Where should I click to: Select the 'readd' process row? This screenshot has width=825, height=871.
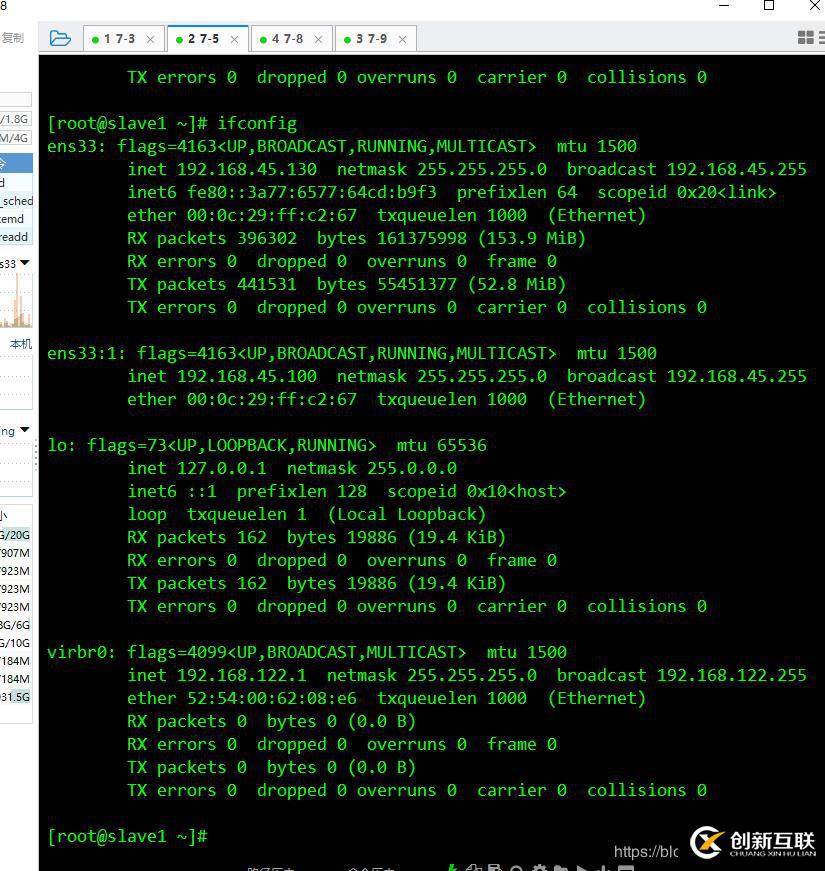pos(17,237)
